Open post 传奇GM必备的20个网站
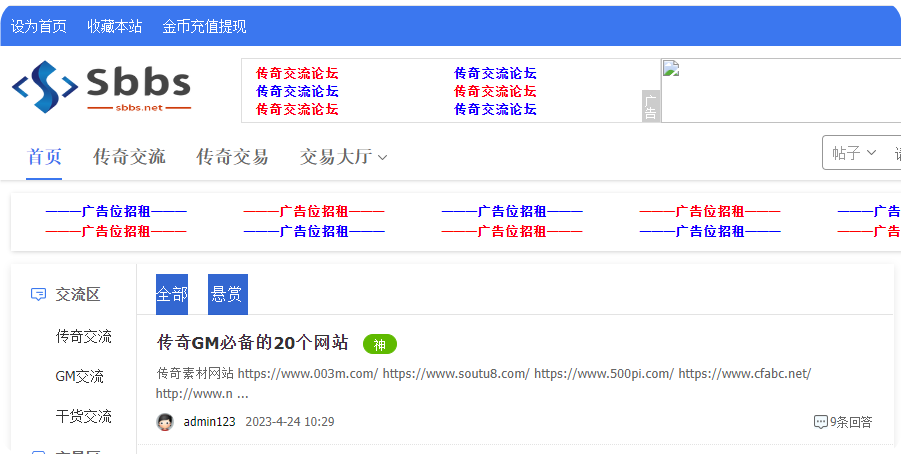 (253, 343)
